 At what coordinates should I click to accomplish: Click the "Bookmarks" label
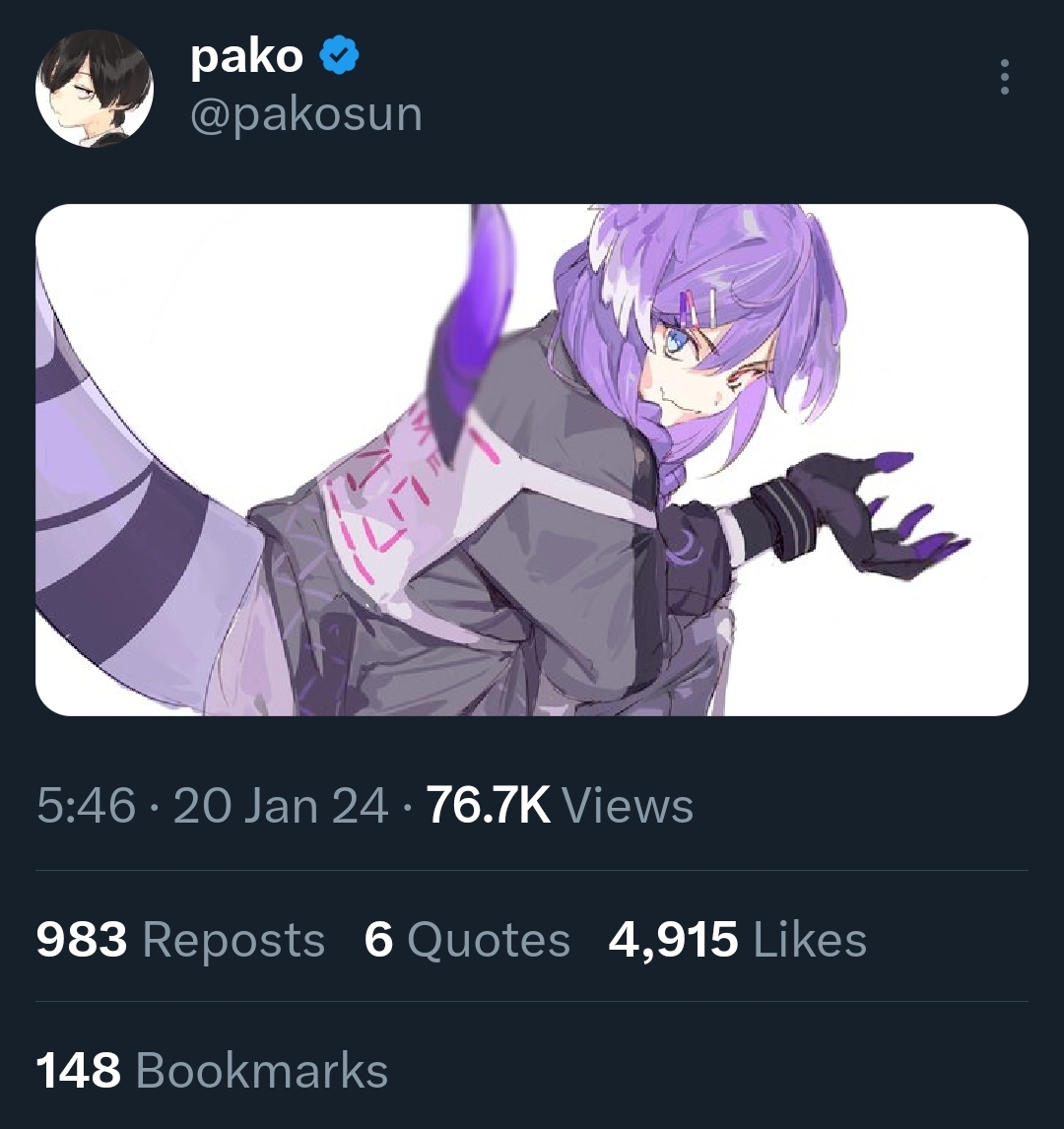pyautogui.click(x=262, y=1070)
